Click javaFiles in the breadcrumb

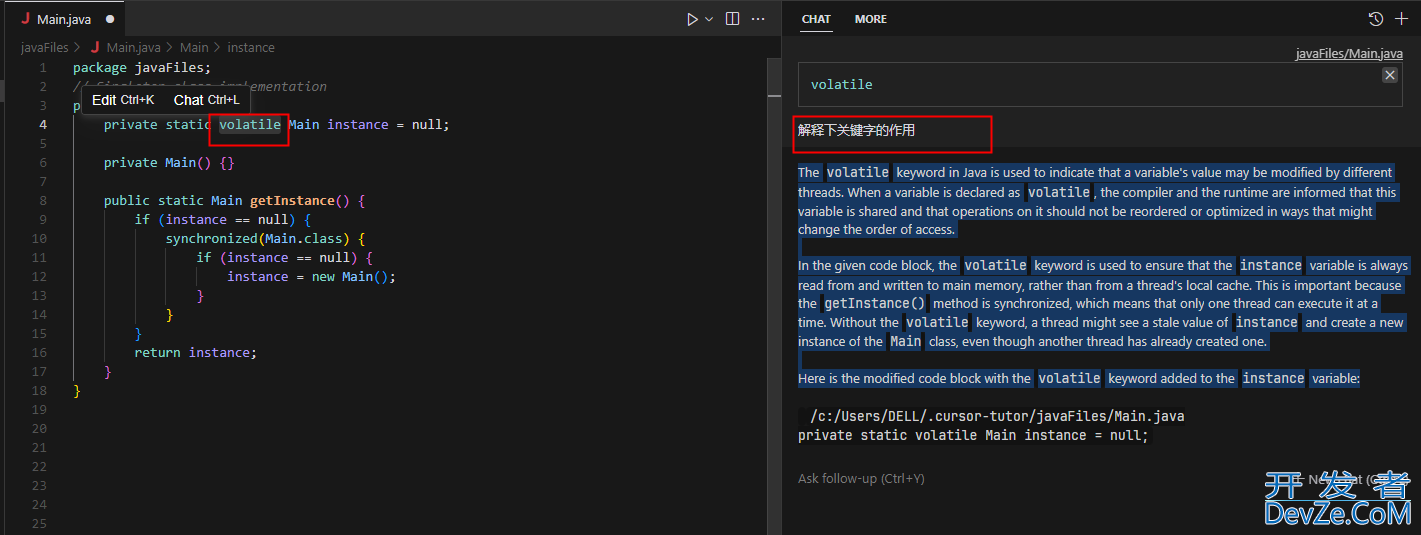tap(45, 47)
